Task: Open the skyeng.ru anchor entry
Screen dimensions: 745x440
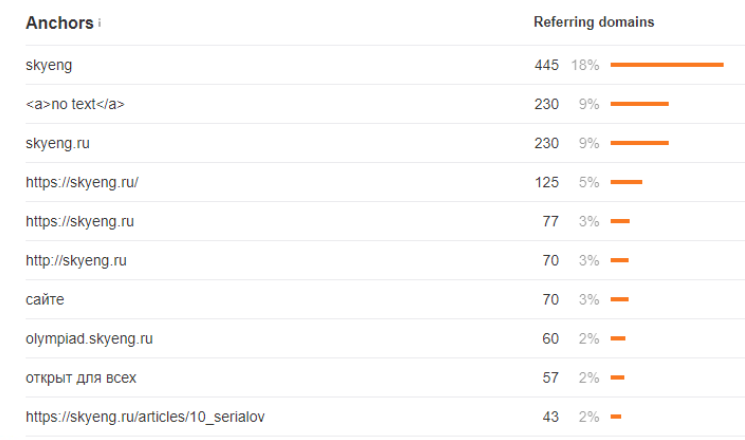Action: [x=58, y=143]
